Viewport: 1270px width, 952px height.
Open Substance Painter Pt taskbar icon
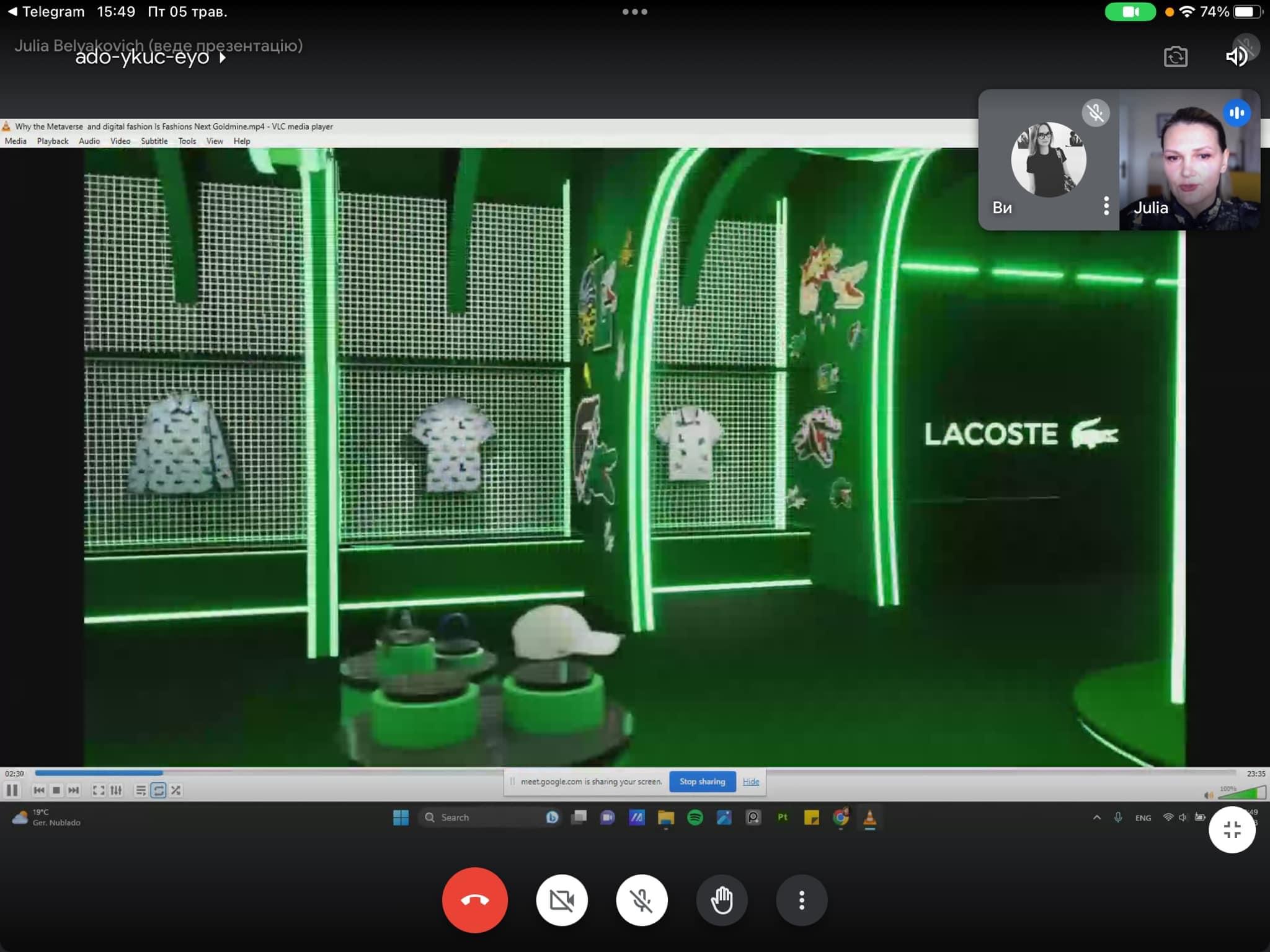pyautogui.click(x=783, y=818)
